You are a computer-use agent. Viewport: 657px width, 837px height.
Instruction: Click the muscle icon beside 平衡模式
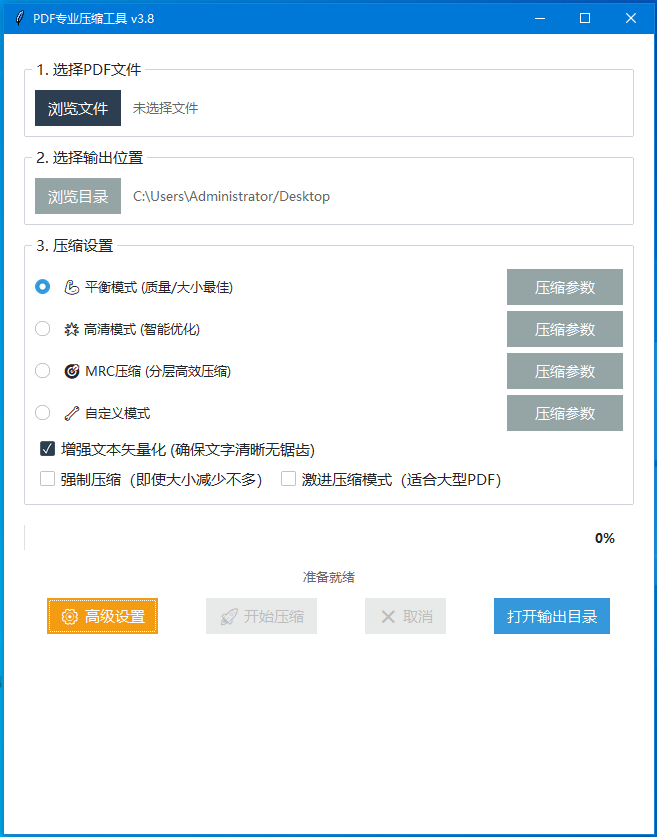(71, 287)
